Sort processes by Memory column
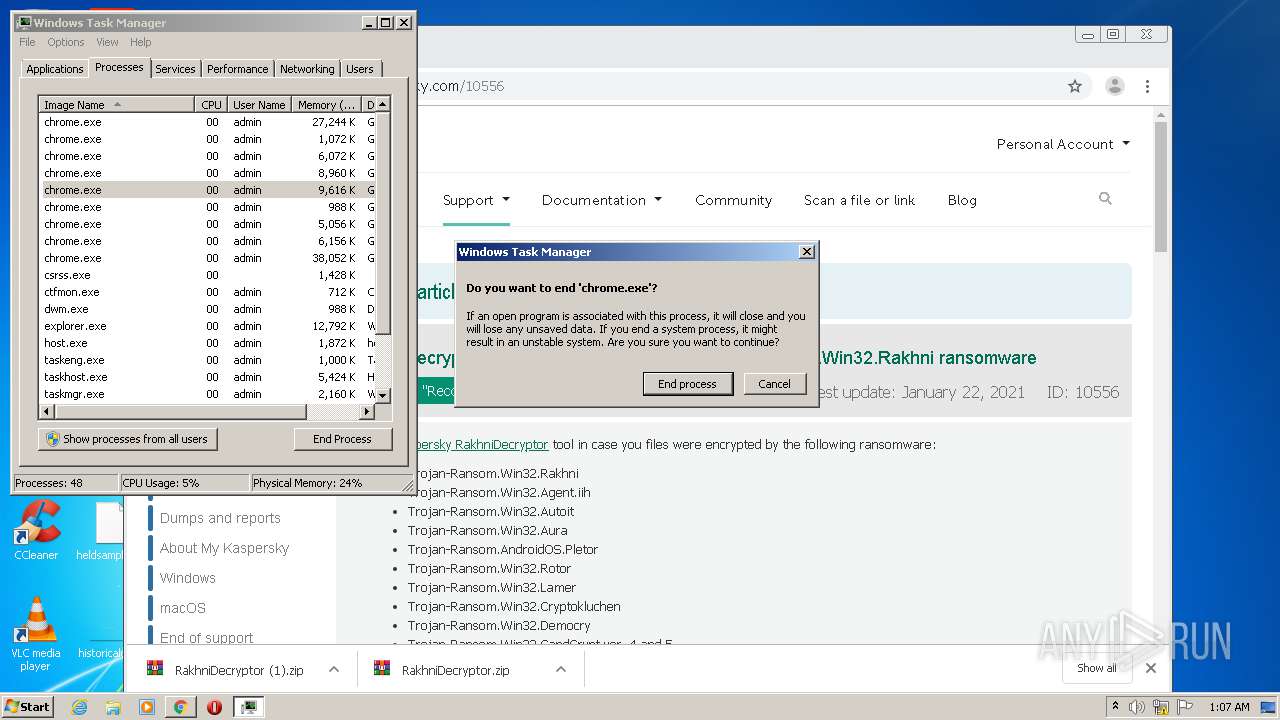 pos(326,105)
